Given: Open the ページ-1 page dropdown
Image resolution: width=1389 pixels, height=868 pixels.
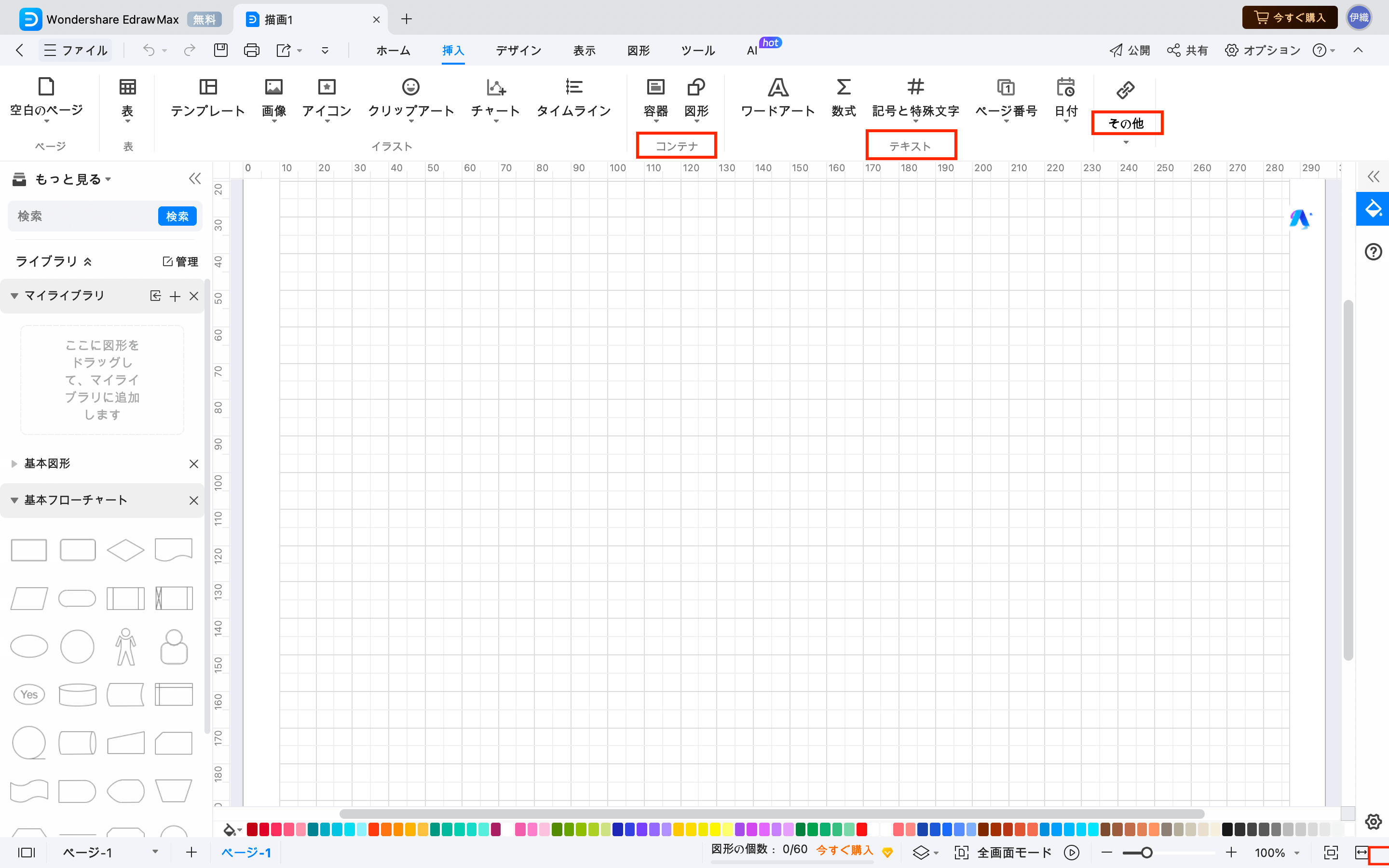Looking at the screenshot, I should click(154, 852).
